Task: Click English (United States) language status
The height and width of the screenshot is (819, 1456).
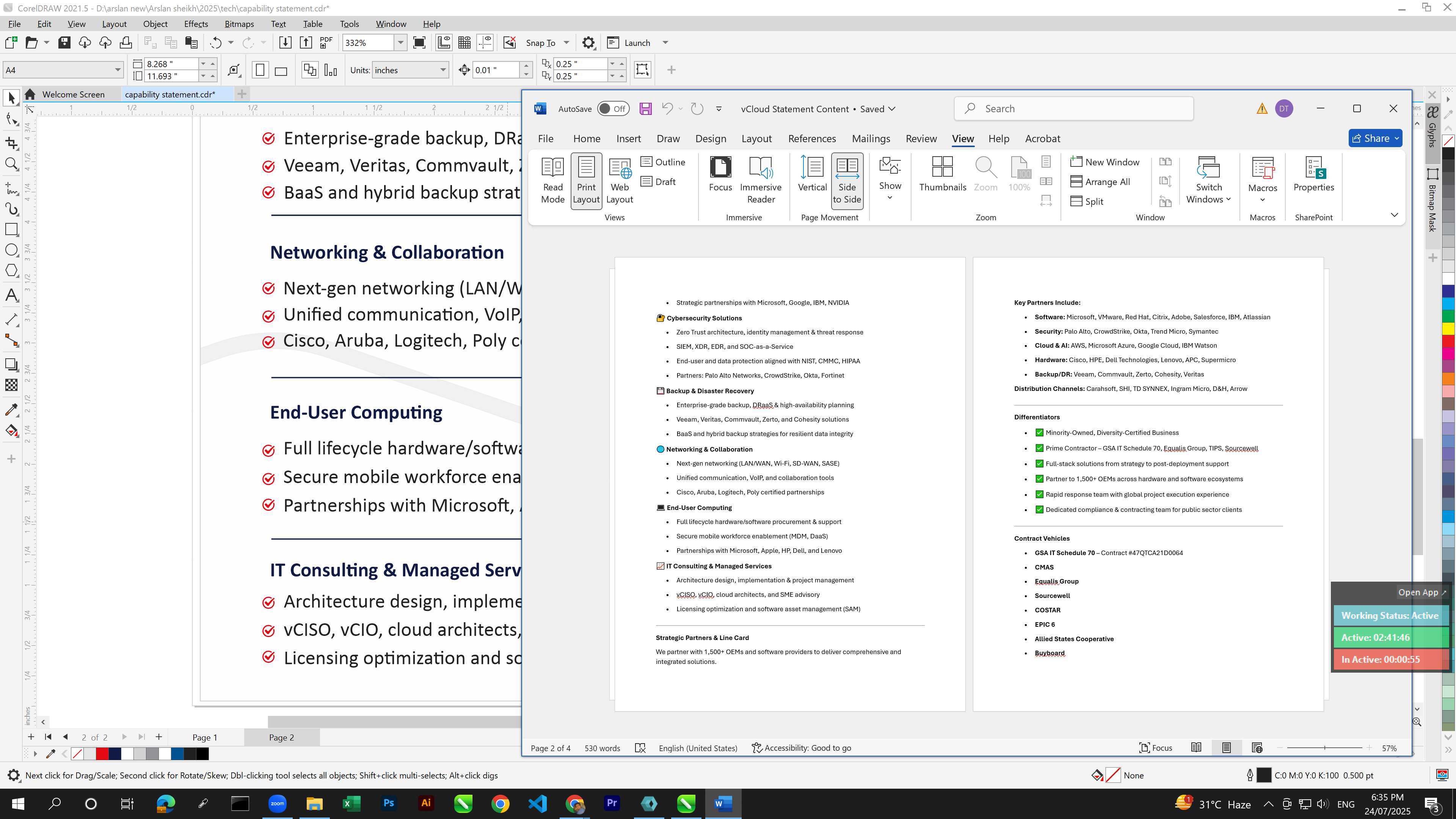Action: (x=698, y=748)
